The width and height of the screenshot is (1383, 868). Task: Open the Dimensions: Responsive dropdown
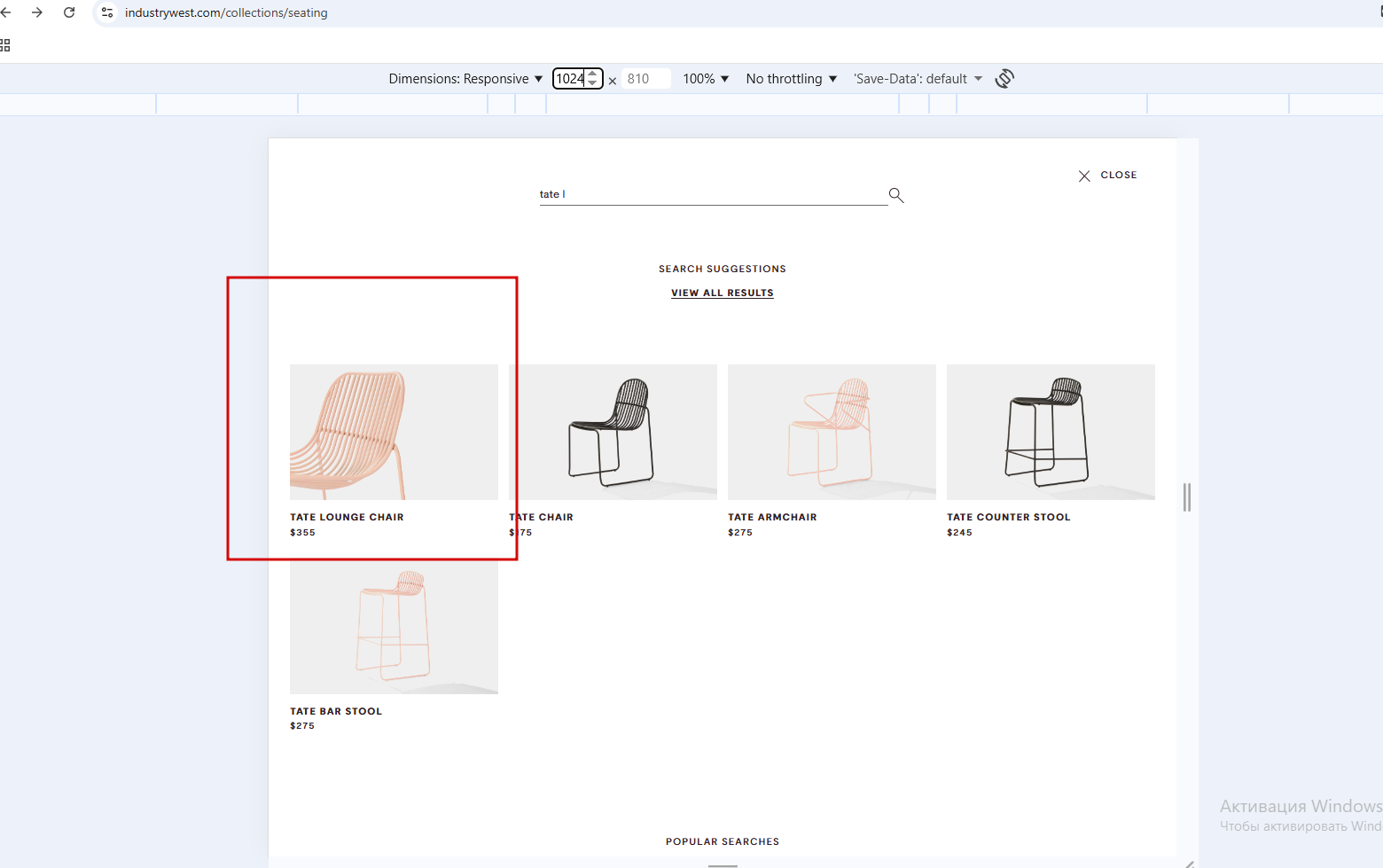click(x=465, y=79)
